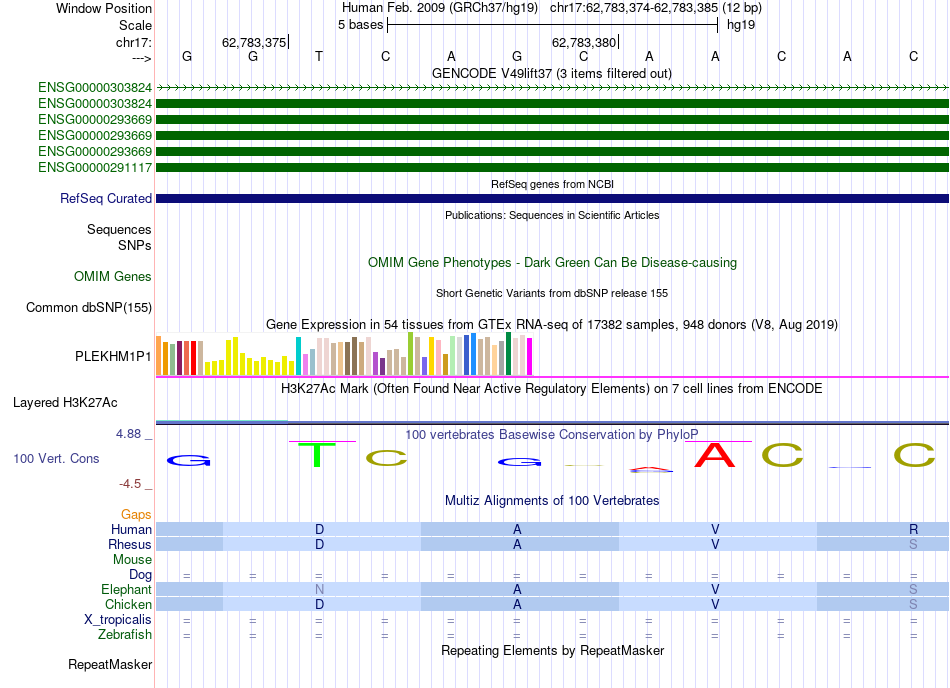Image resolution: width=950 pixels, height=688 pixels.
Task: Click codon V in the Chicken alignment row
Action: (x=715, y=604)
